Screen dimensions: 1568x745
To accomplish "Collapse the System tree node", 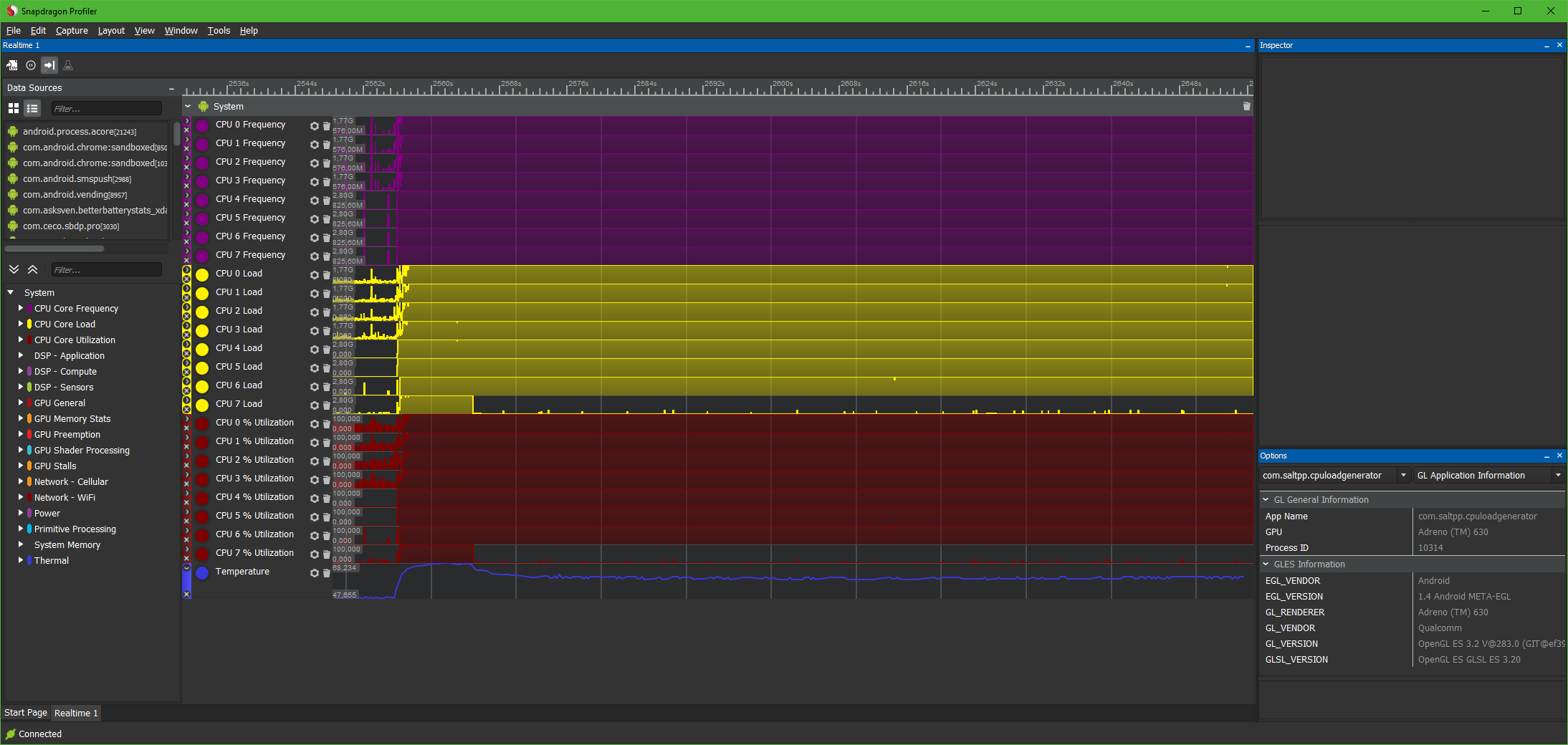I will click(x=11, y=292).
